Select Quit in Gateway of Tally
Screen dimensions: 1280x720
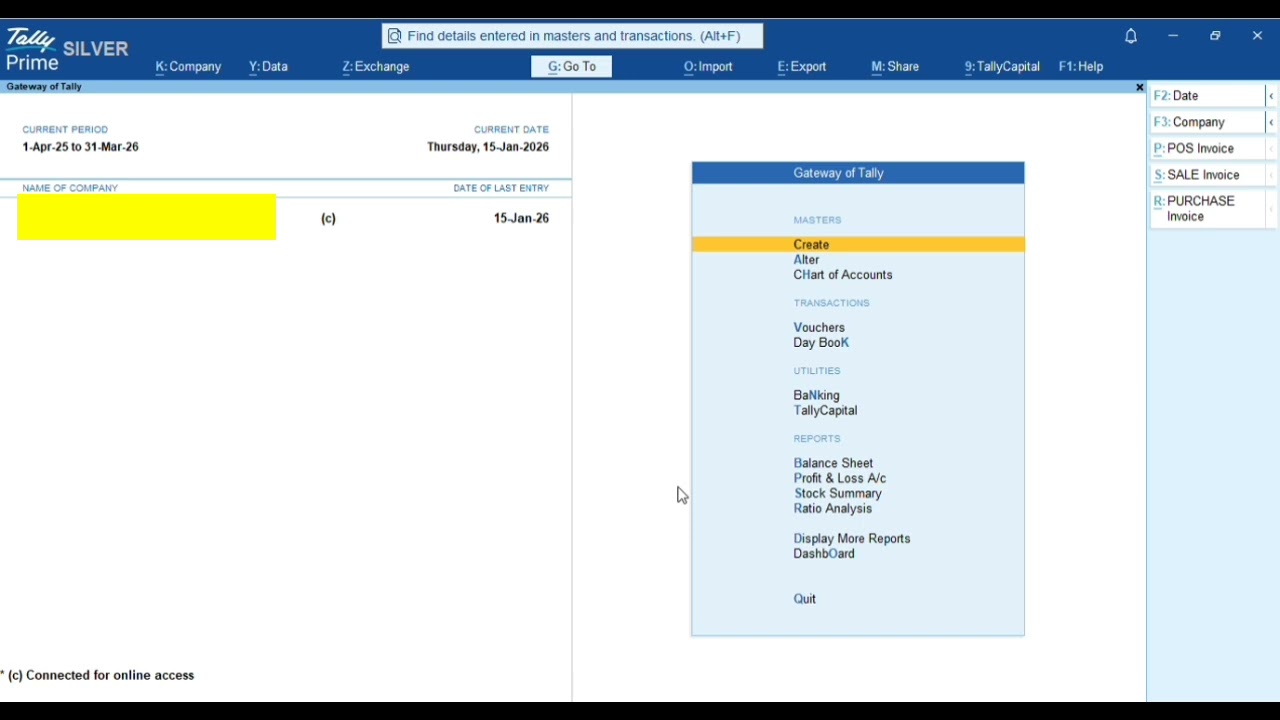(805, 600)
